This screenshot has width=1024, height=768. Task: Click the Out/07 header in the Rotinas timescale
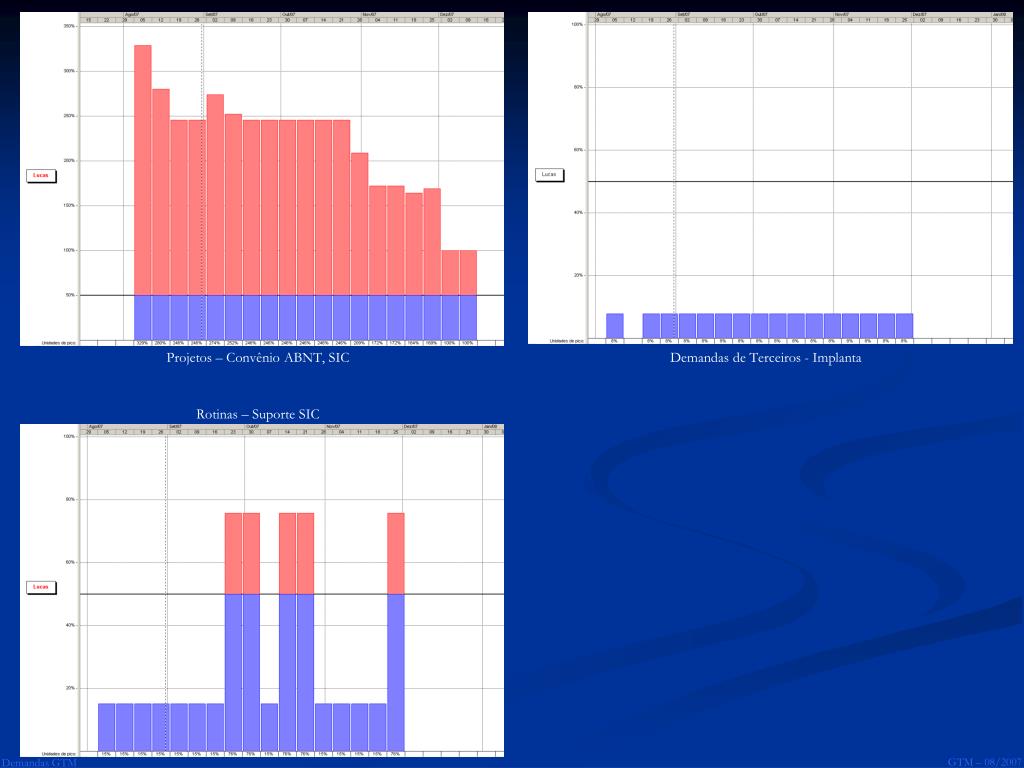point(252,426)
